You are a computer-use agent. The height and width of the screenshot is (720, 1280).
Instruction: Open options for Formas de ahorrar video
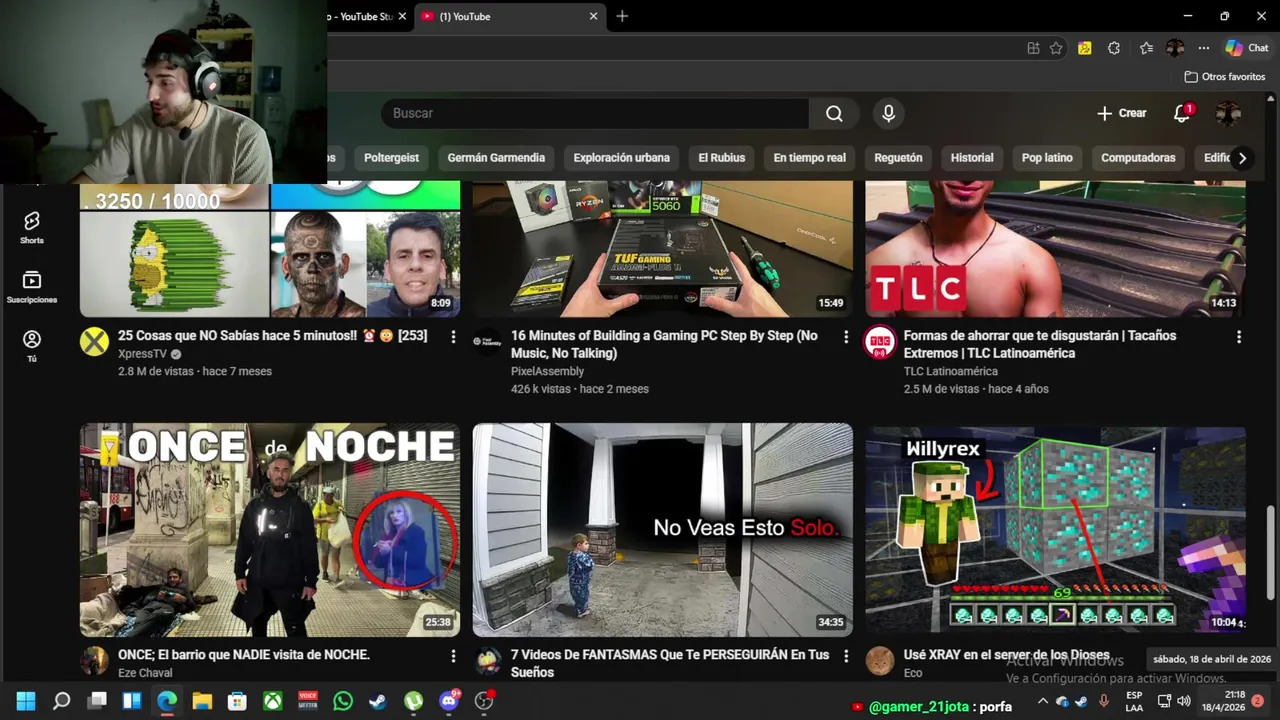coord(1239,337)
